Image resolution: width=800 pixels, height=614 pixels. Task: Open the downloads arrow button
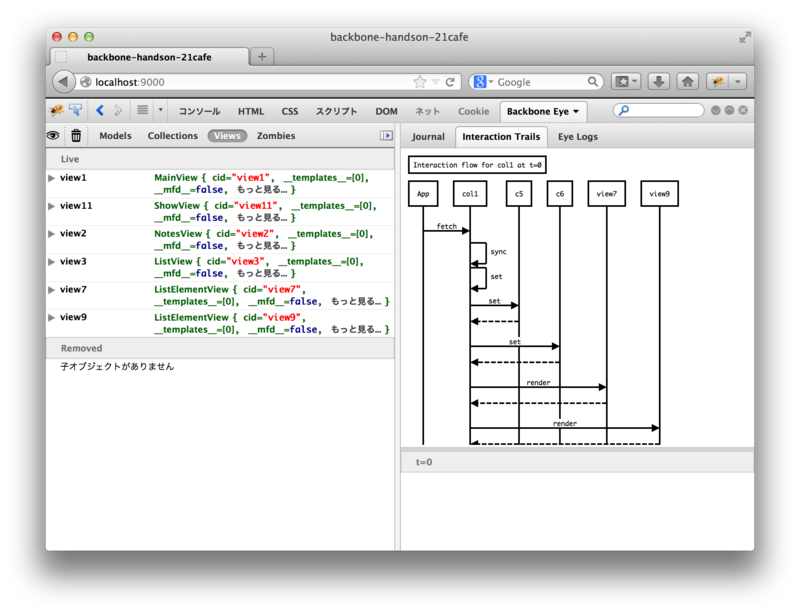[659, 82]
